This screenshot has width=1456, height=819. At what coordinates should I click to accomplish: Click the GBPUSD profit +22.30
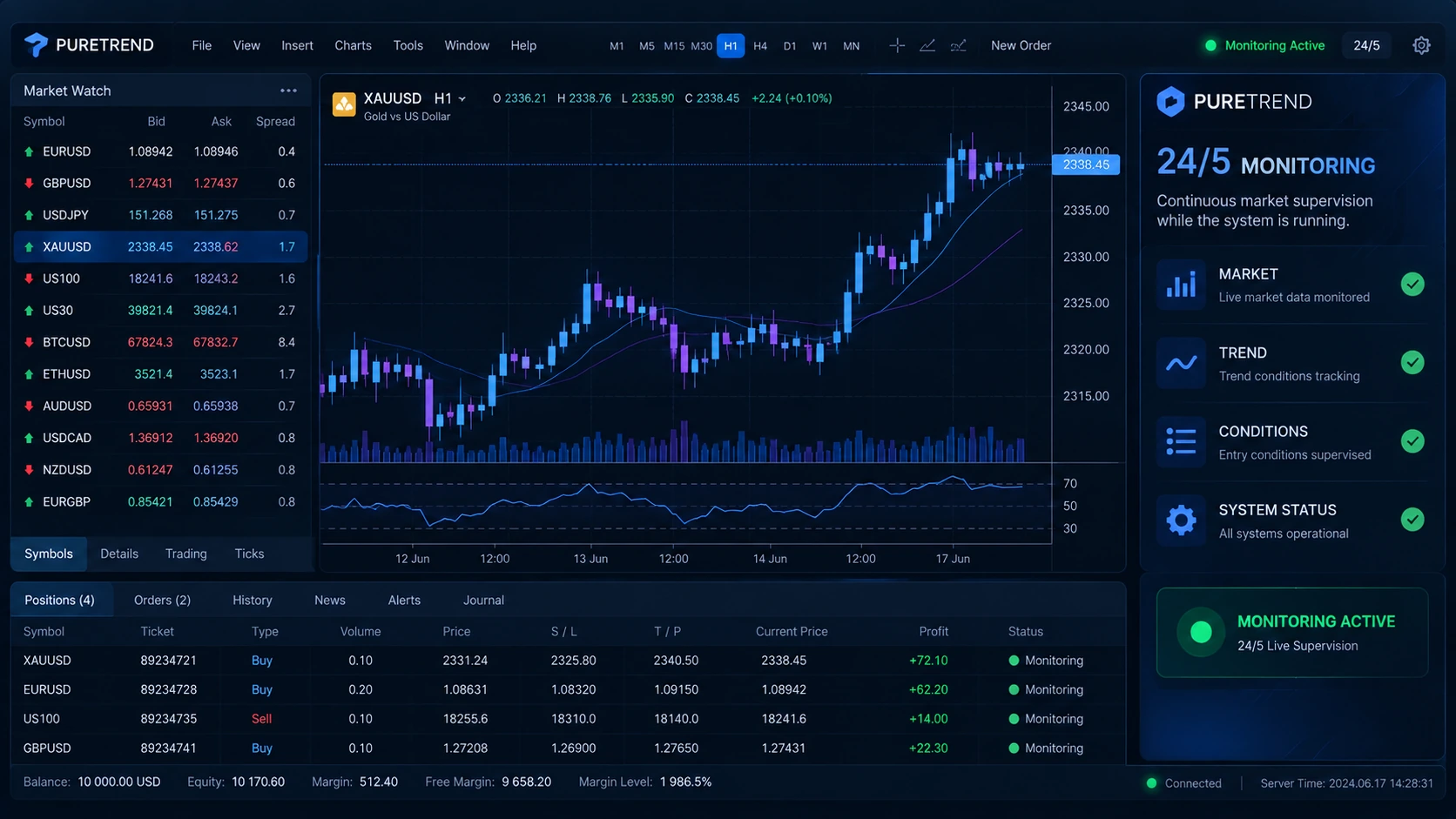(x=928, y=749)
